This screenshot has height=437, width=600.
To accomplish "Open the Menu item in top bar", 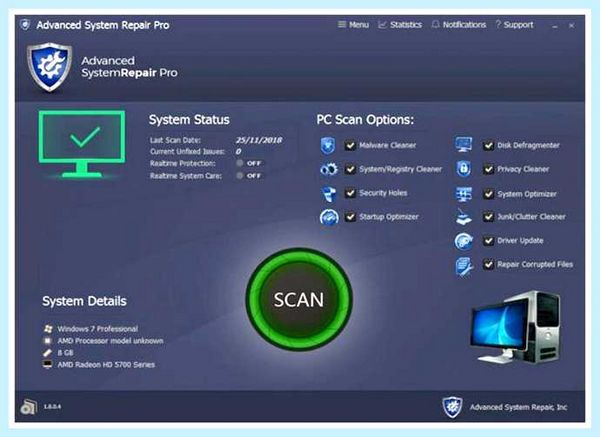I will [353, 25].
